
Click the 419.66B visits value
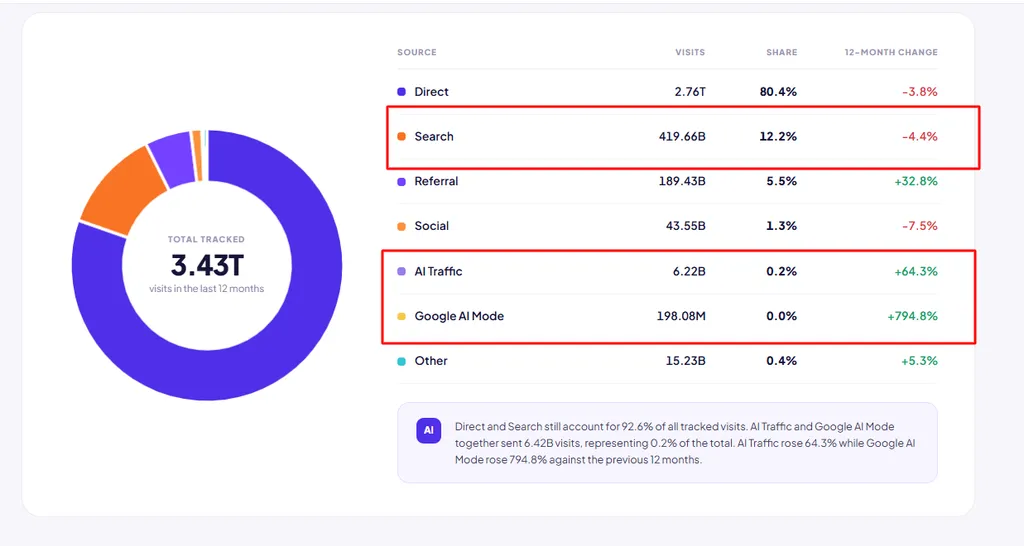682,136
